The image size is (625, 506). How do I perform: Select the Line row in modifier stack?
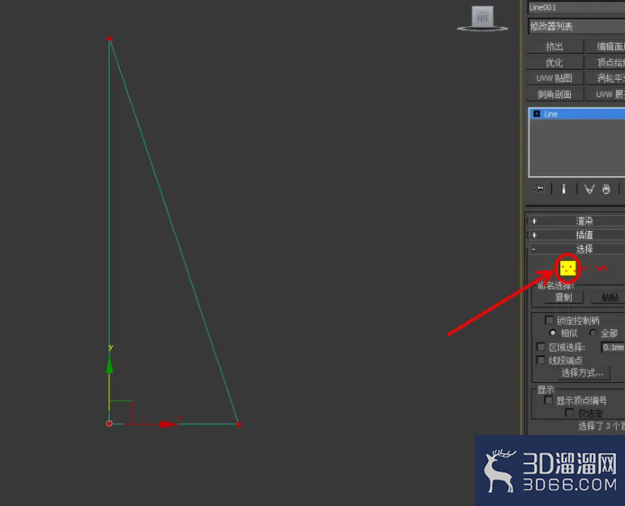click(x=577, y=114)
